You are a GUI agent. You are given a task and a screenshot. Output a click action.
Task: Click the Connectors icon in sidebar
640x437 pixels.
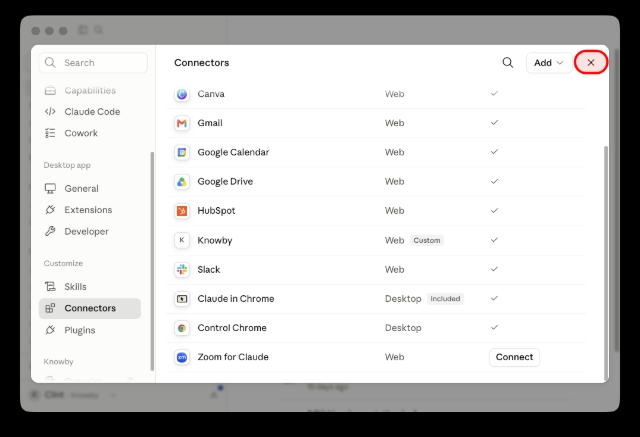pos(50,308)
